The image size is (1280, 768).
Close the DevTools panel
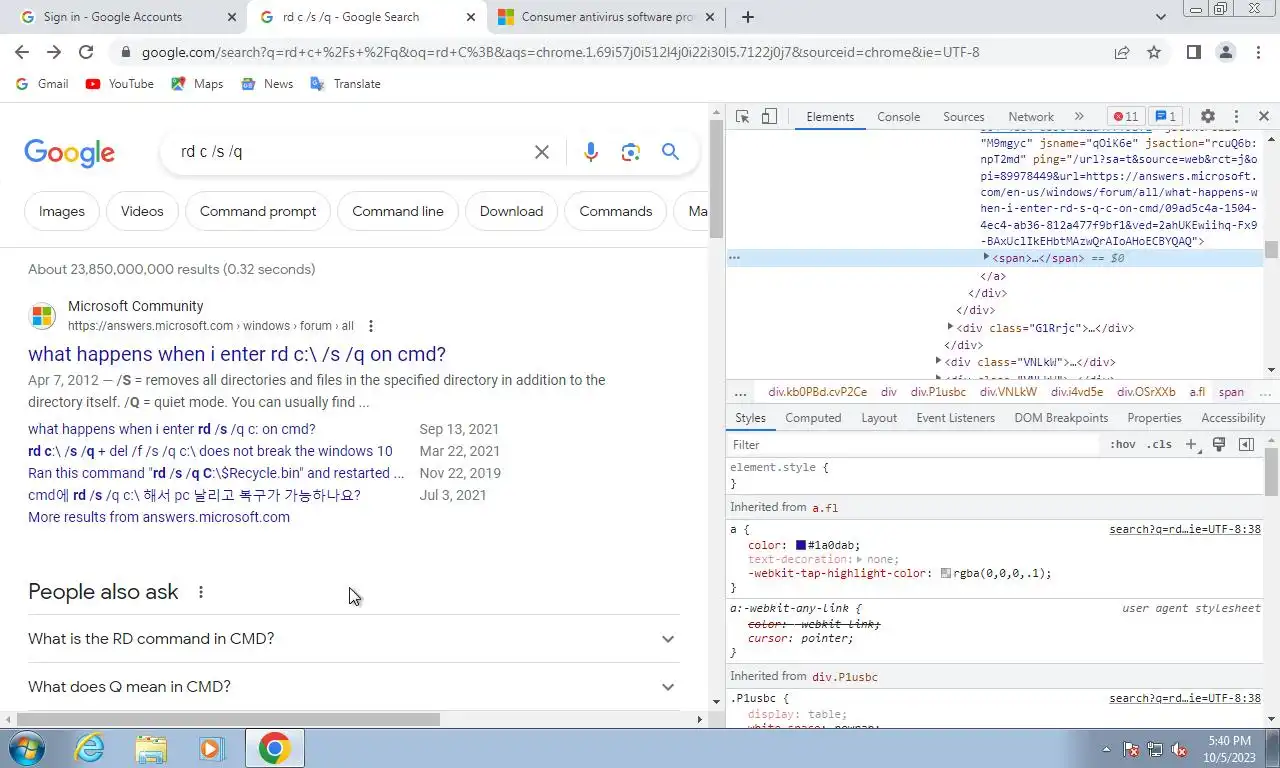tap(1264, 117)
